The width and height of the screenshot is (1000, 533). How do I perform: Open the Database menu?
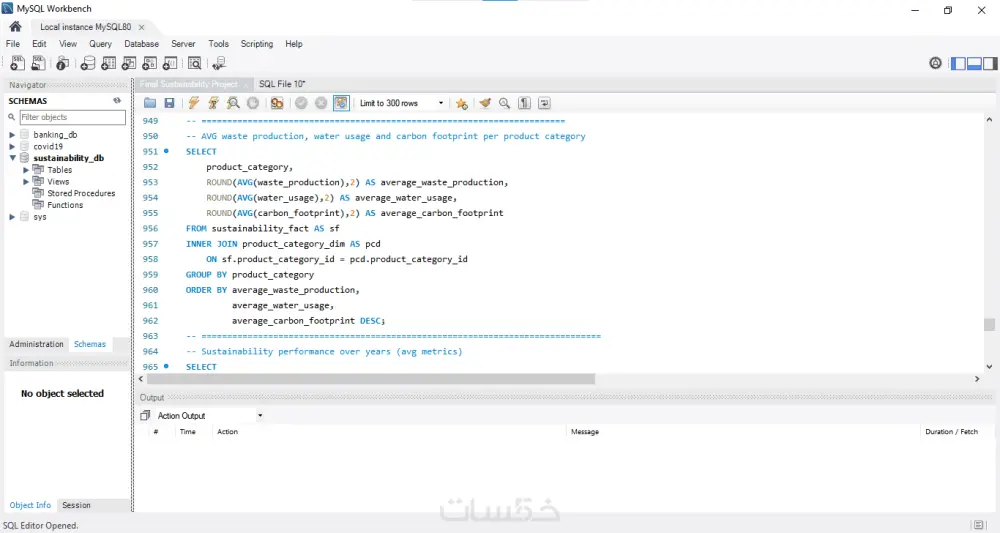[x=142, y=44]
